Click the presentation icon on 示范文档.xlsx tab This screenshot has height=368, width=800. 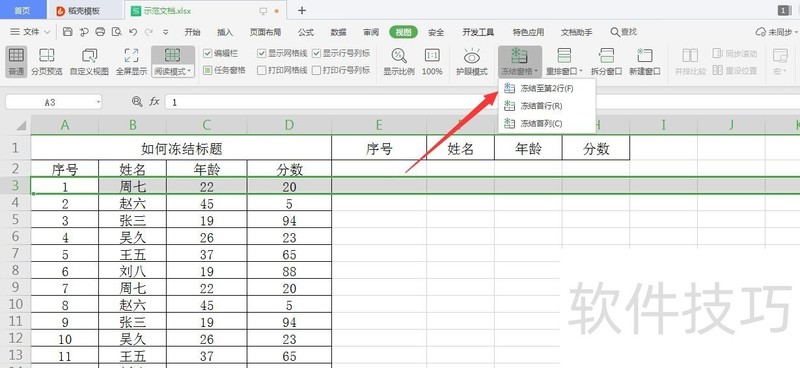coord(263,11)
